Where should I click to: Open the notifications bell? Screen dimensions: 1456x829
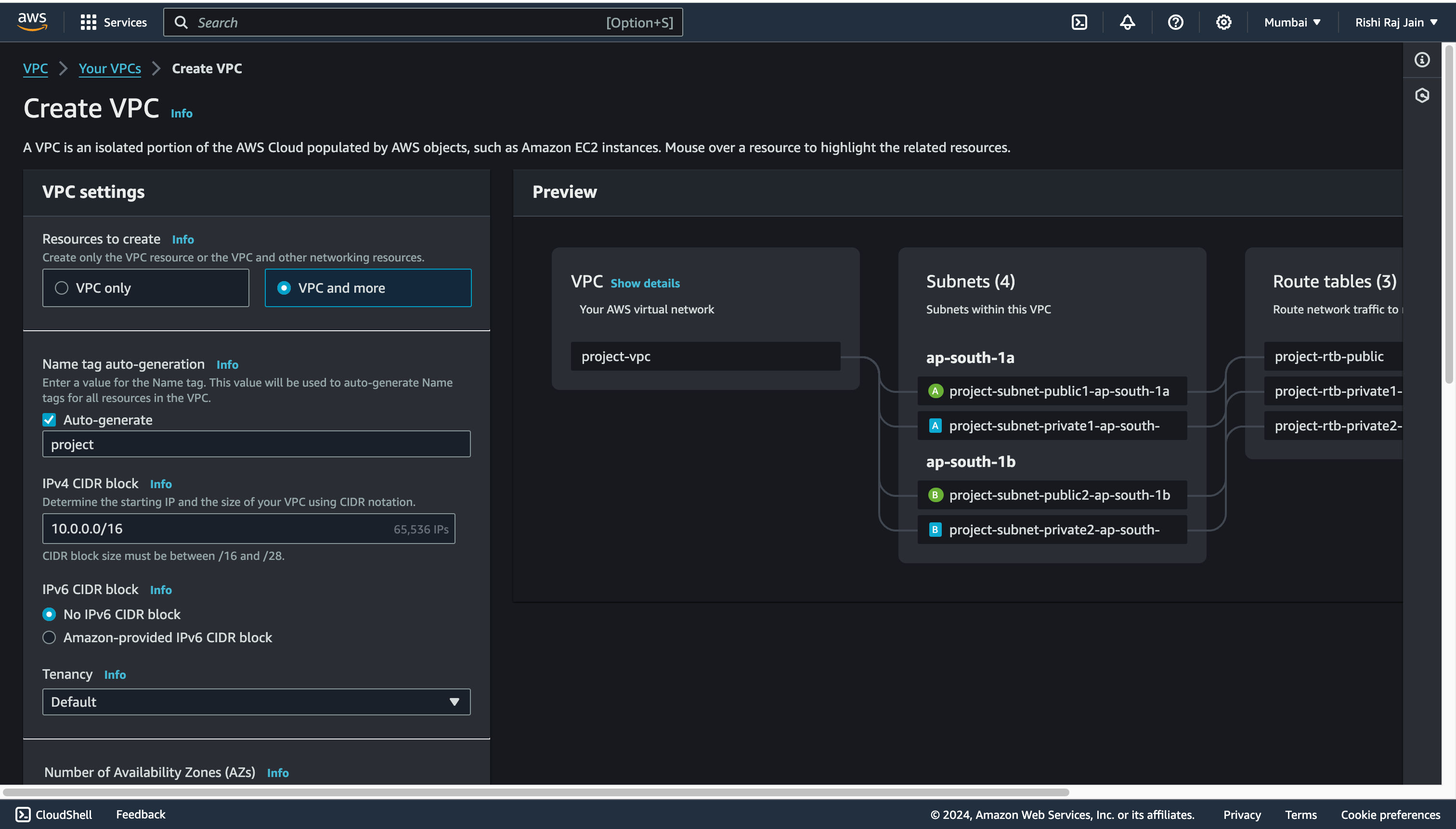(1128, 22)
